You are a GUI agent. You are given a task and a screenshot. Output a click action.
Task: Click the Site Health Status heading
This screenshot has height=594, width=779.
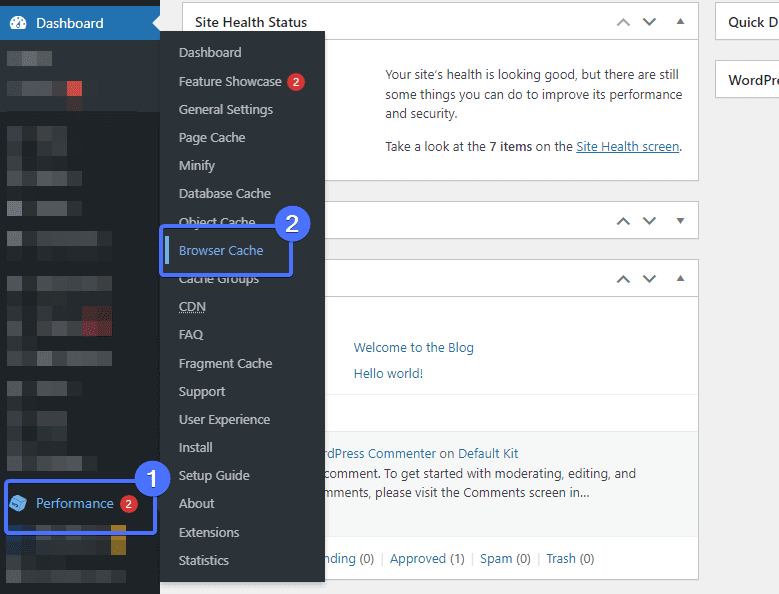(x=251, y=22)
